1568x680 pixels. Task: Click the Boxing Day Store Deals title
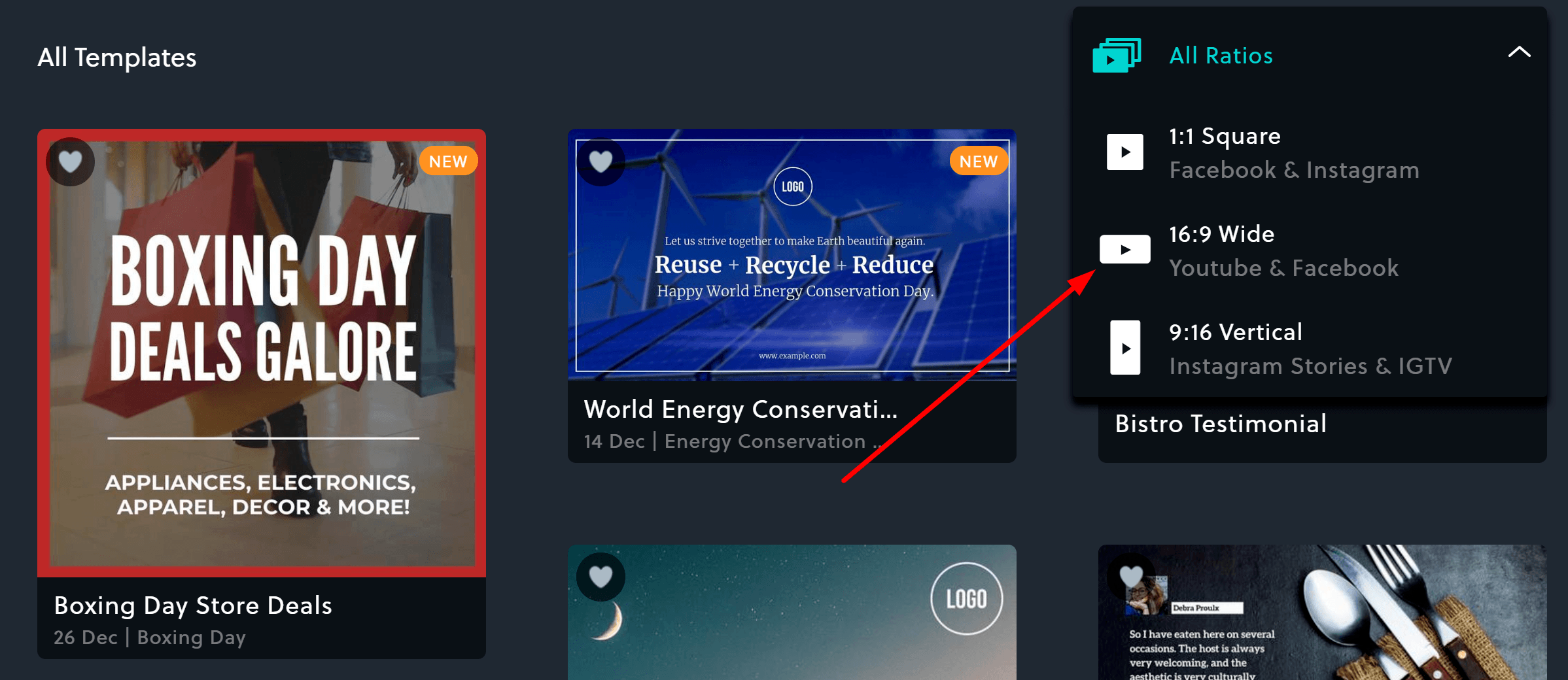point(193,605)
